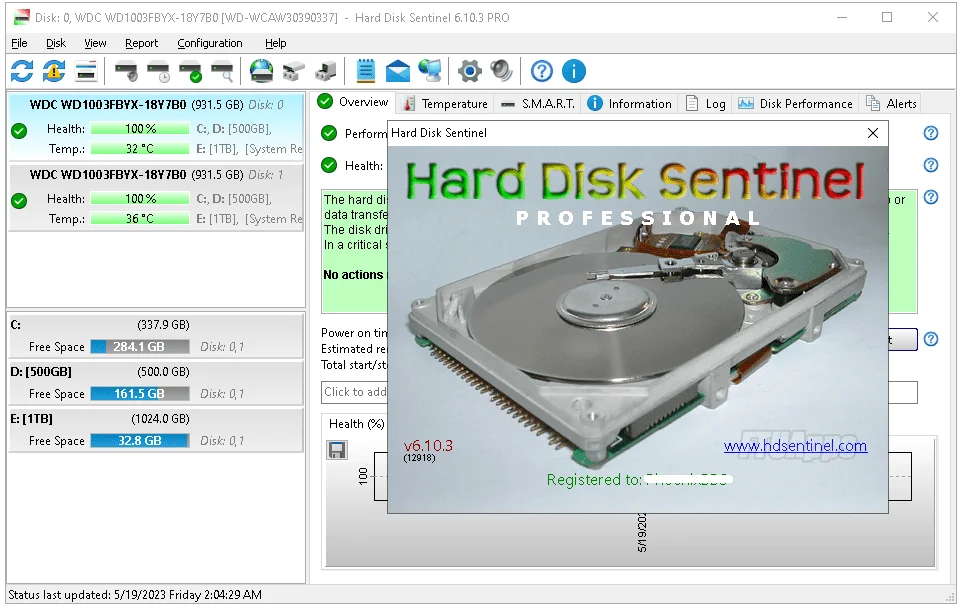Click the refresh icon with warning triangle

(54, 71)
